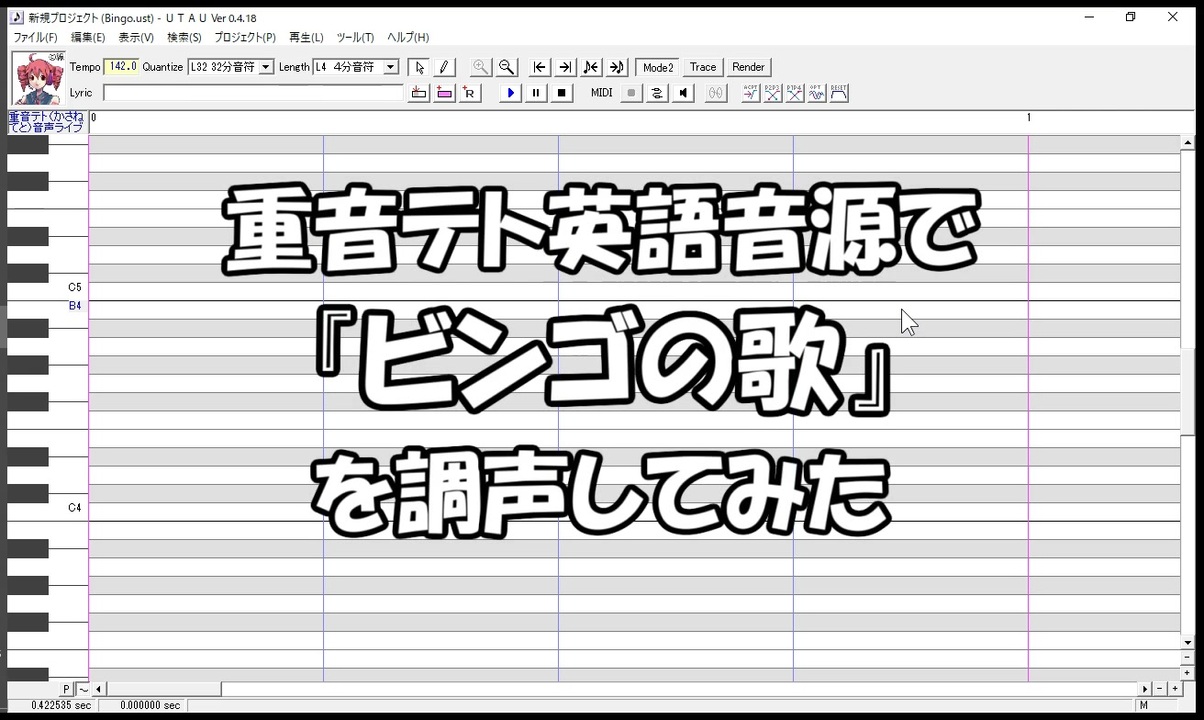Screen dimensions: 1204x720
Task: Zoom in with the plus magnifier icon
Action: tap(481, 67)
